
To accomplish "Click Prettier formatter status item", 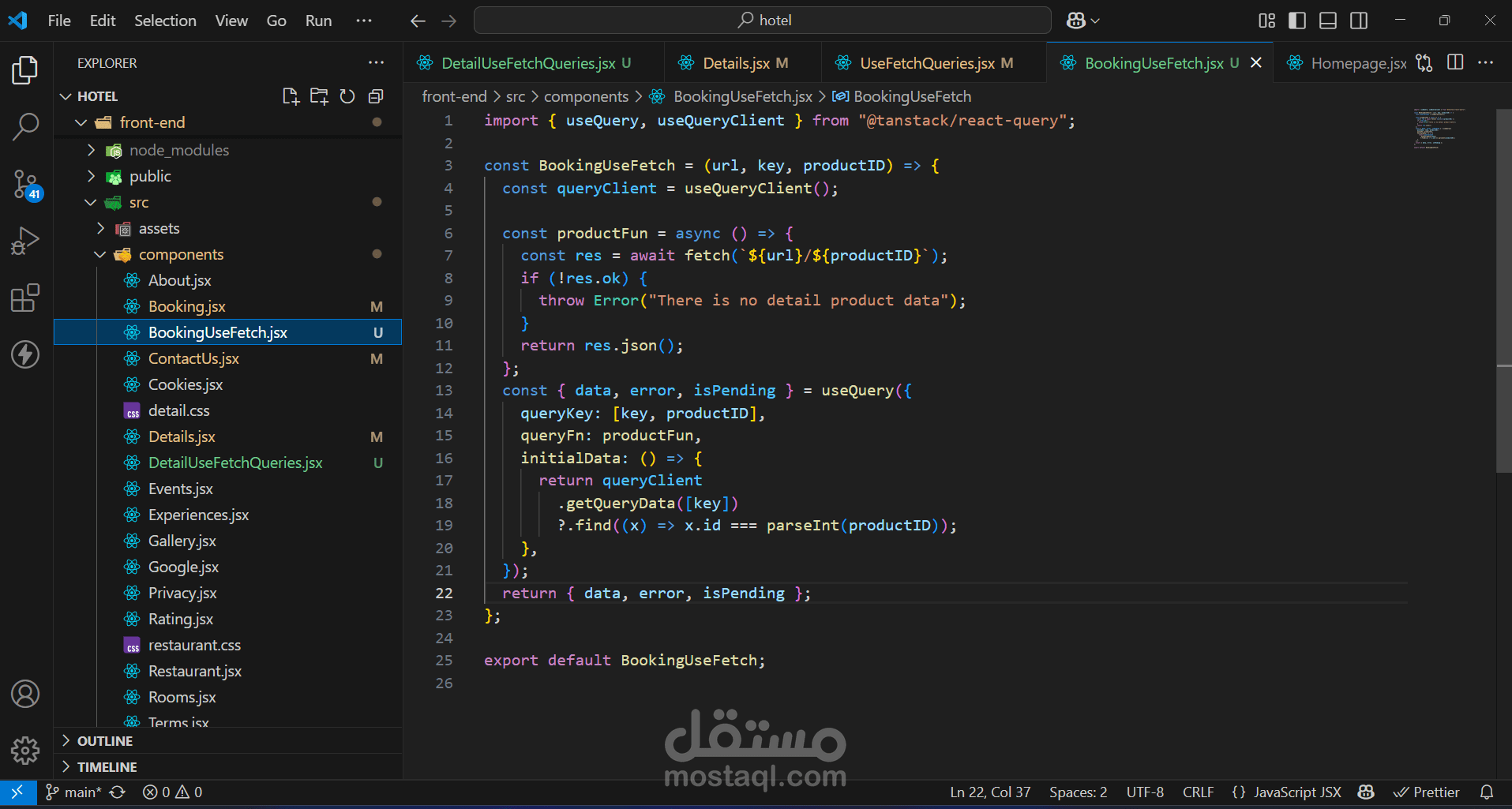I will pyautogui.click(x=1426, y=792).
